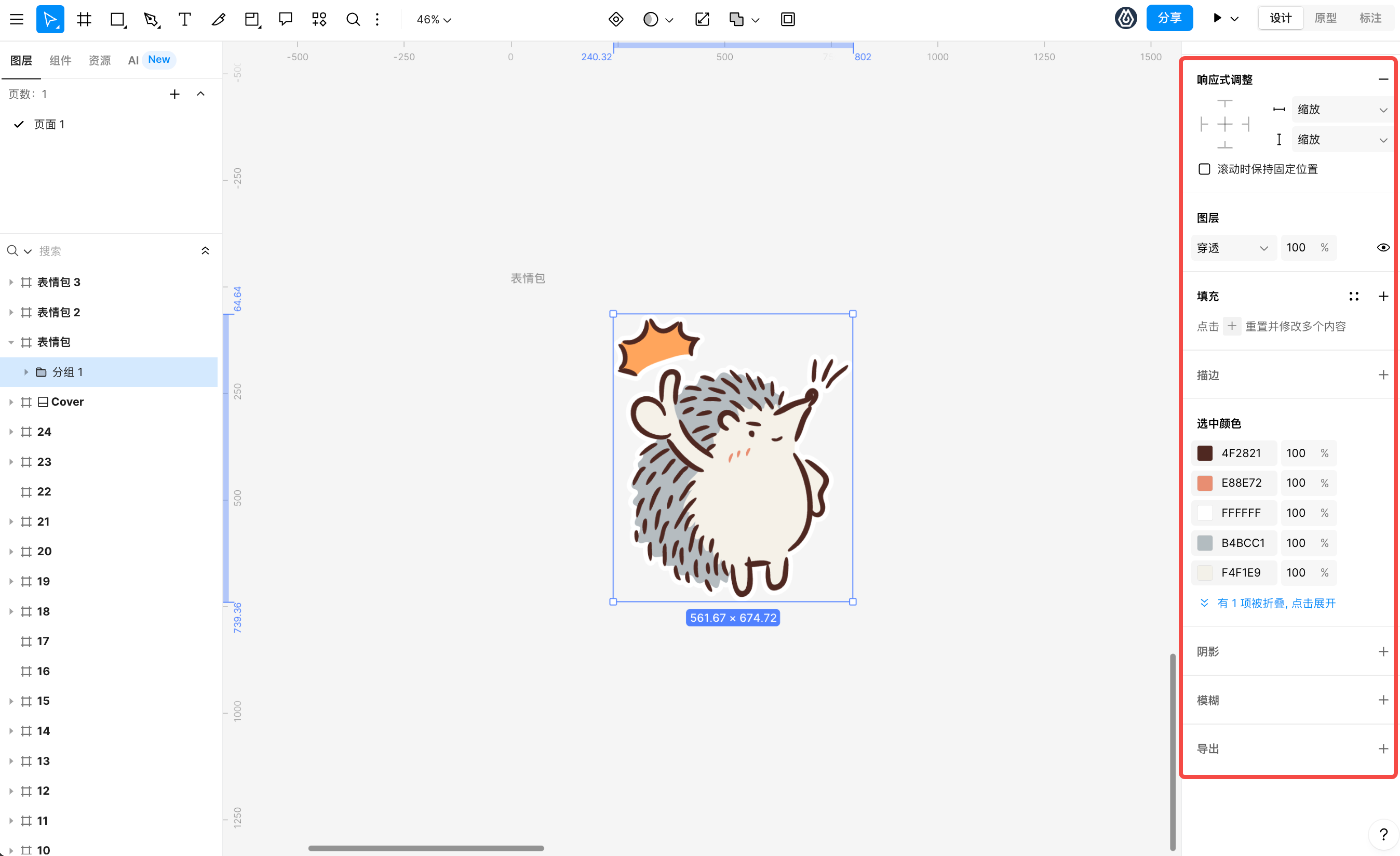Add a new fill
Viewport: 1400px width, 856px height.
[1383, 296]
